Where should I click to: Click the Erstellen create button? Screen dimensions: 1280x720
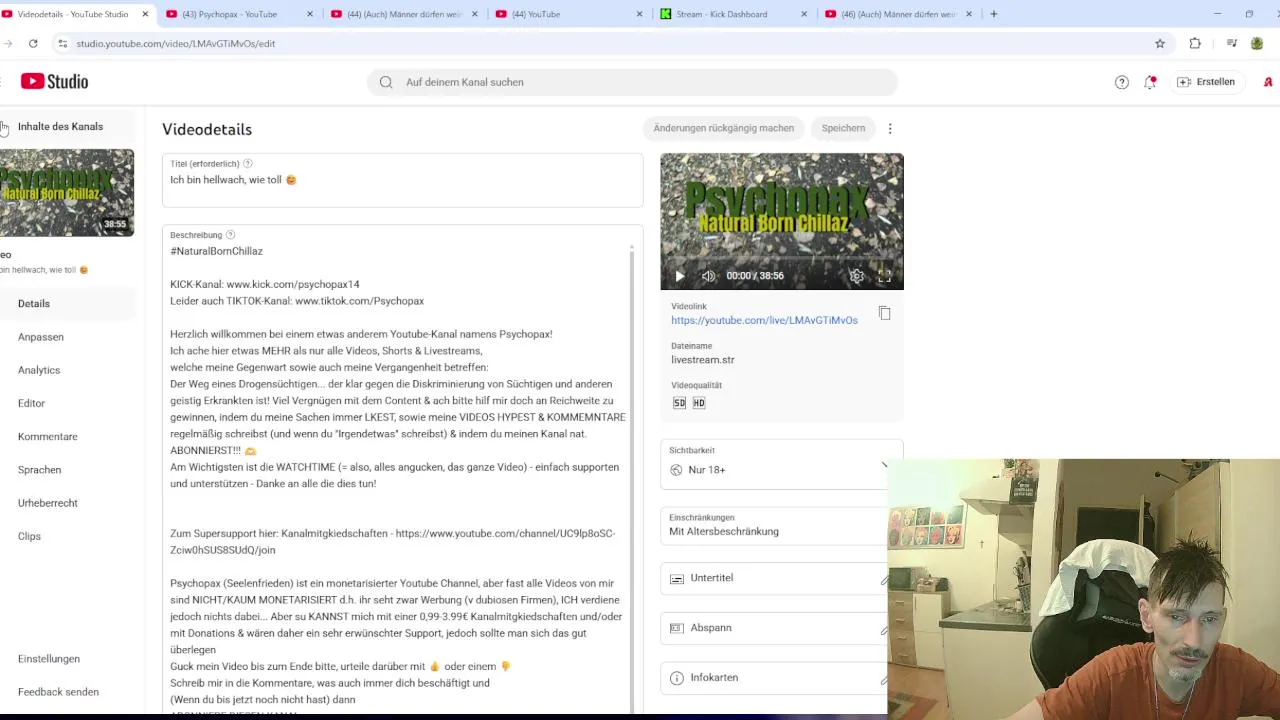(1206, 82)
